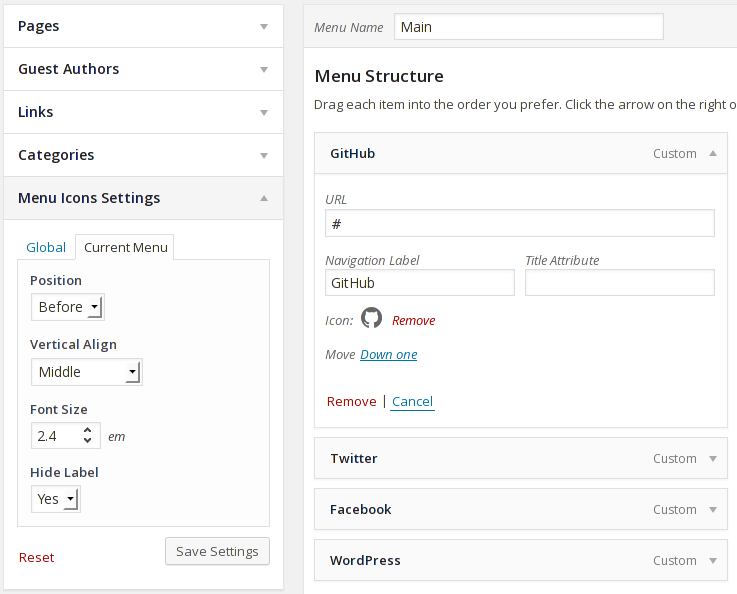Expand the Categories section arrow
This screenshot has height=594, width=737.
point(264,155)
